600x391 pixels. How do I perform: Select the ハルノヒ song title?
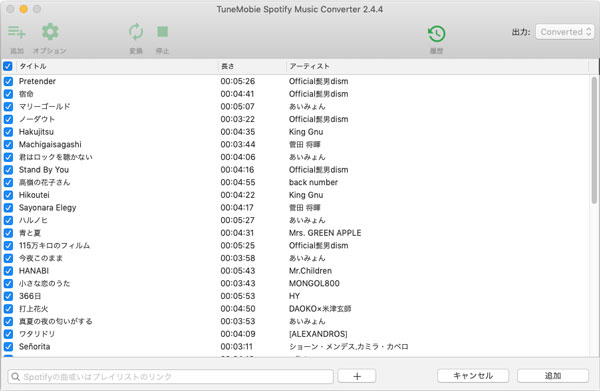point(33,220)
